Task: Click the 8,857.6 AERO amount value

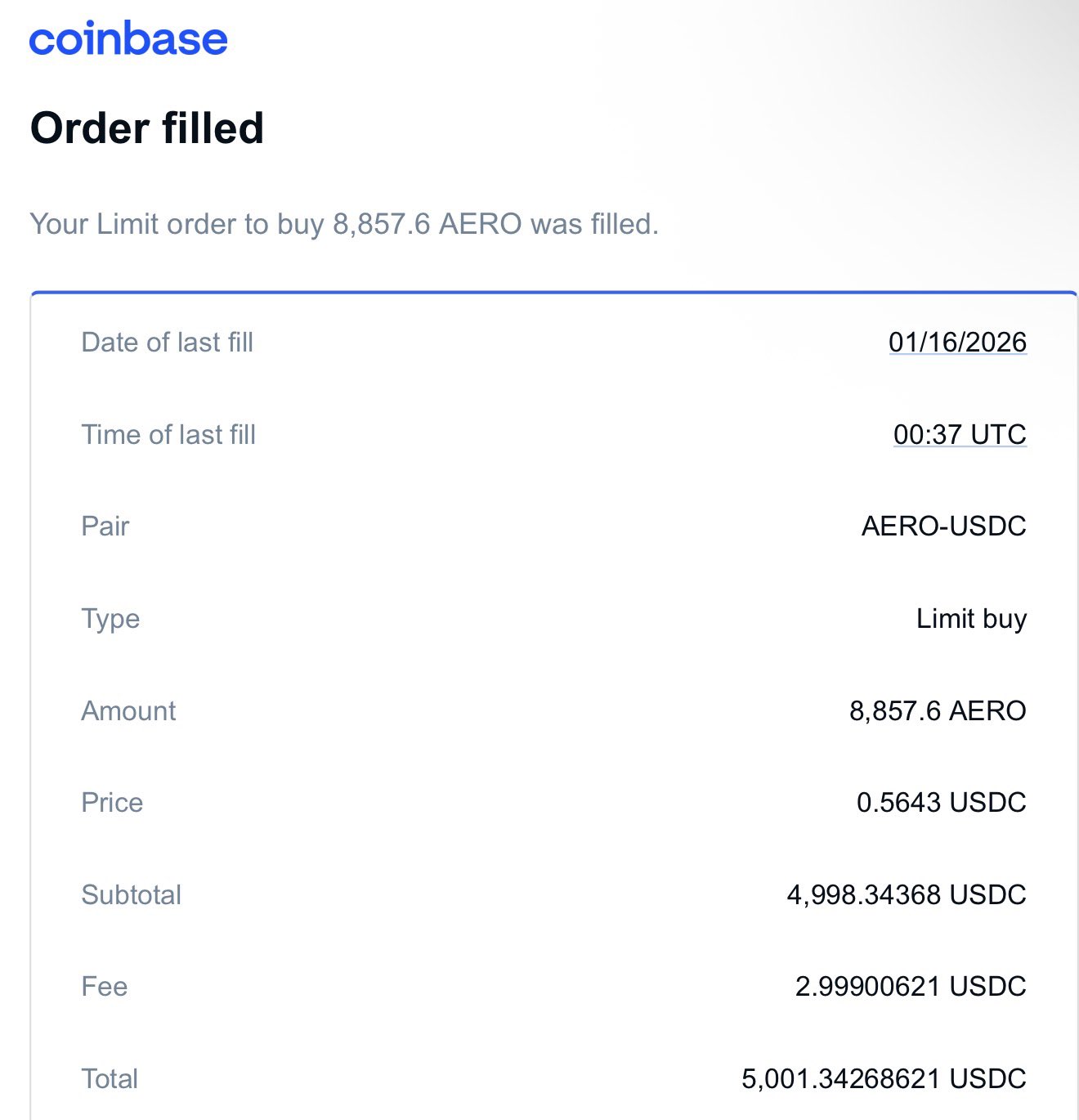Action: pos(938,710)
